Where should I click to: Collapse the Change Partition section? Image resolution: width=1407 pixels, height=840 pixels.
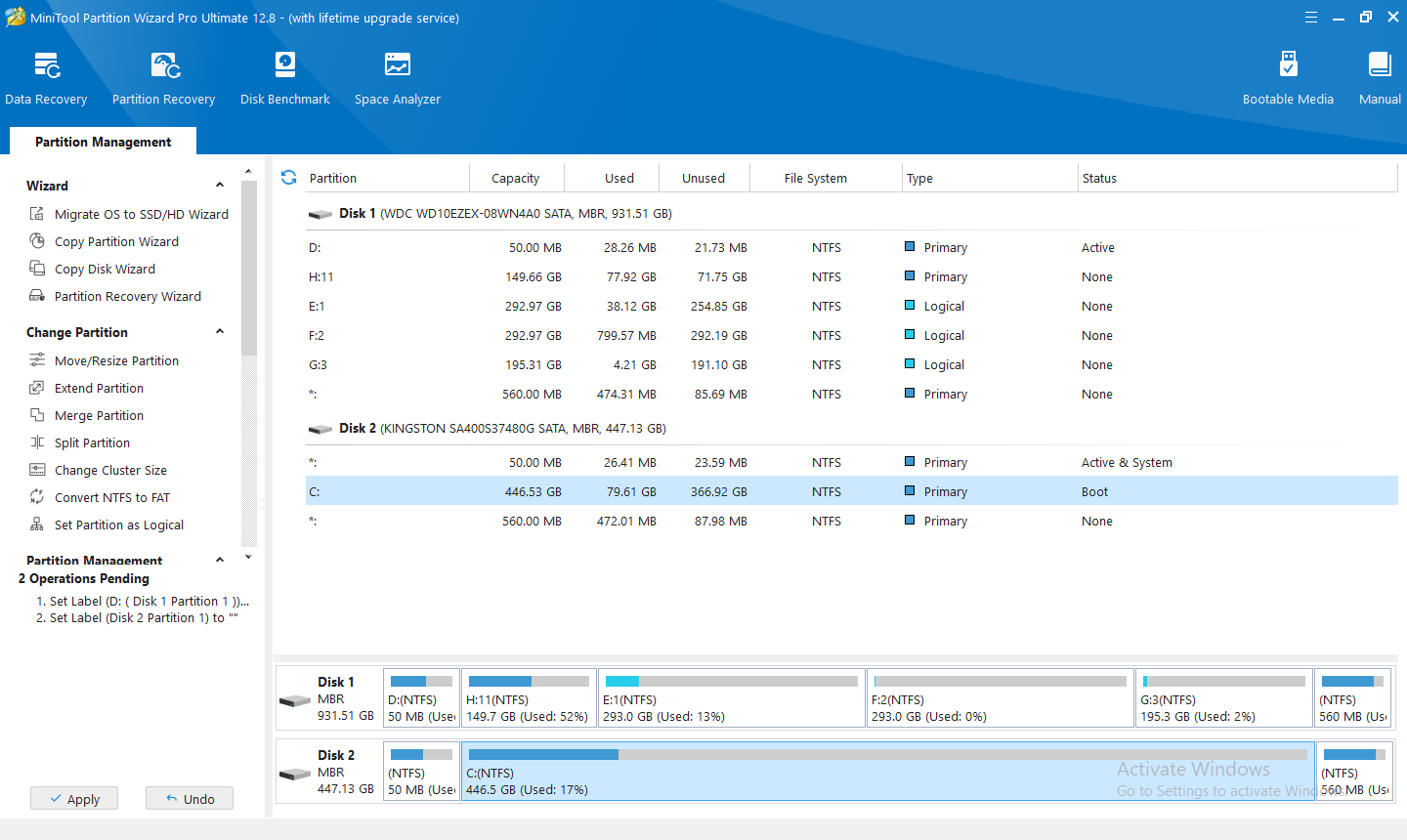pyautogui.click(x=220, y=332)
